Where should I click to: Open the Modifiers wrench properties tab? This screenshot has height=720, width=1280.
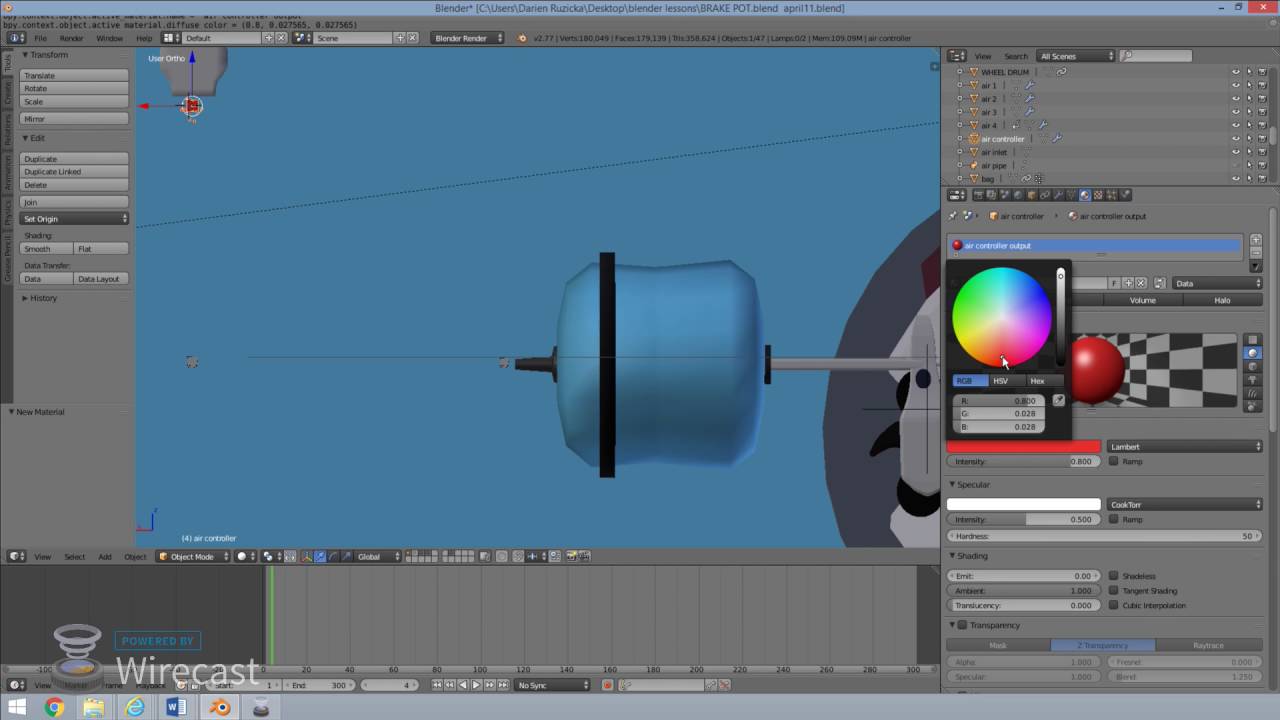(1058, 195)
